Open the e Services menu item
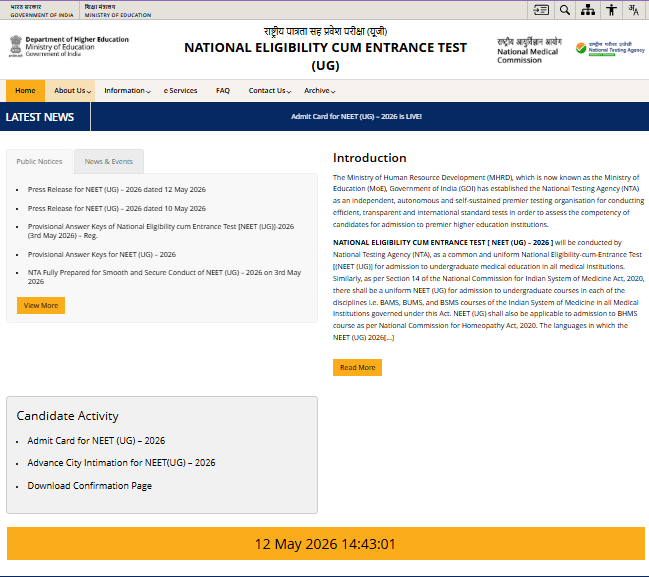Screen dimensions: 649x577 pos(180,91)
